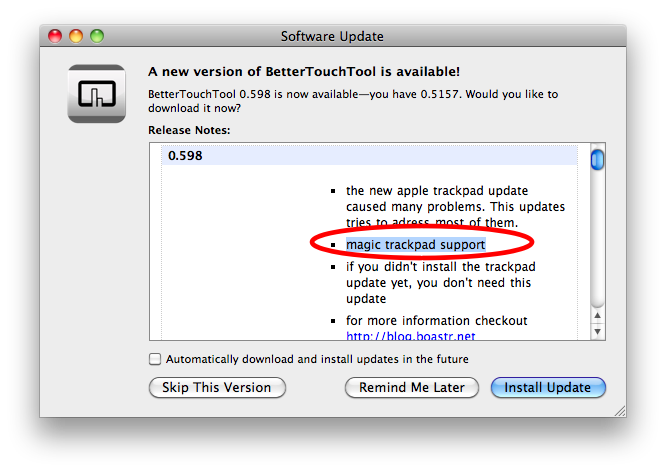The width and height of the screenshot is (666, 472).
Task: Click the BetterTouchTool app icon
Action: (x=96, y=93)
